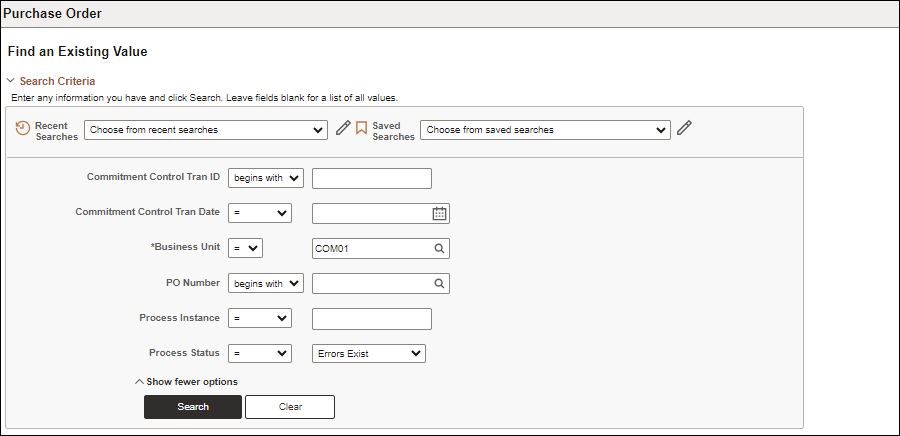Click the pencil icon beside saved searches
900x436 pixels.
[684, 128]
